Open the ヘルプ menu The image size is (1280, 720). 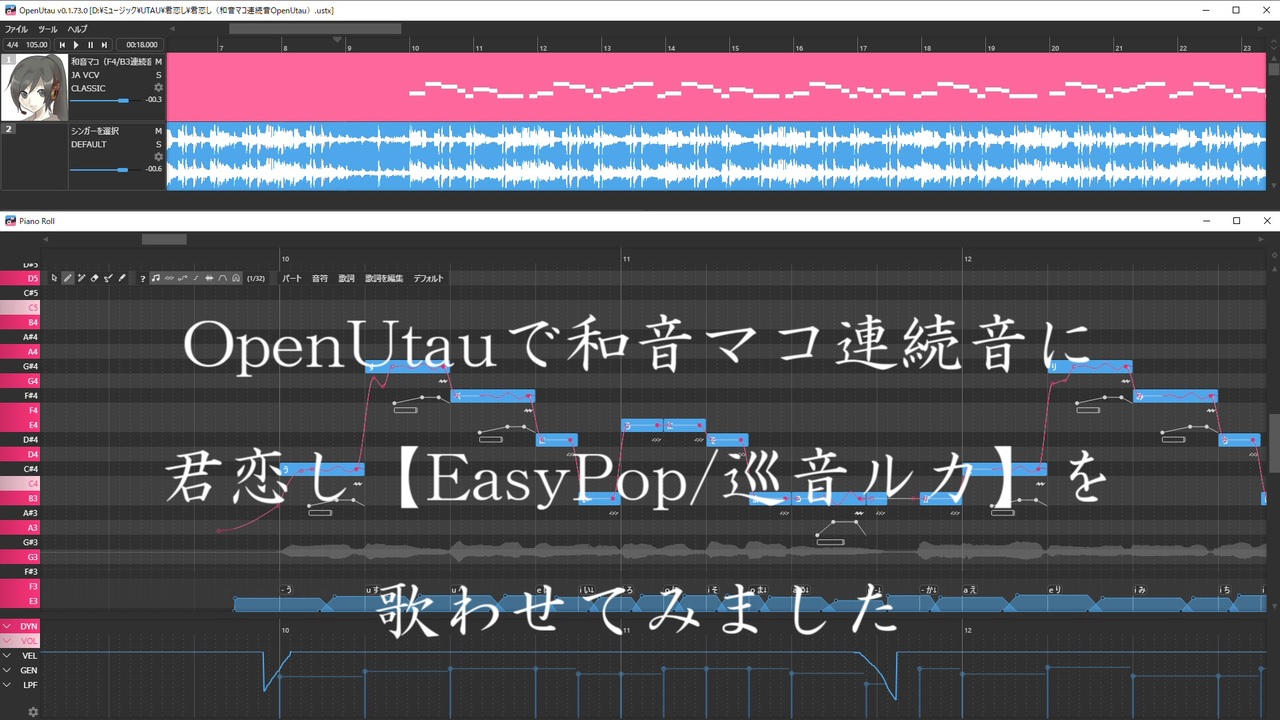click(77, 30)
